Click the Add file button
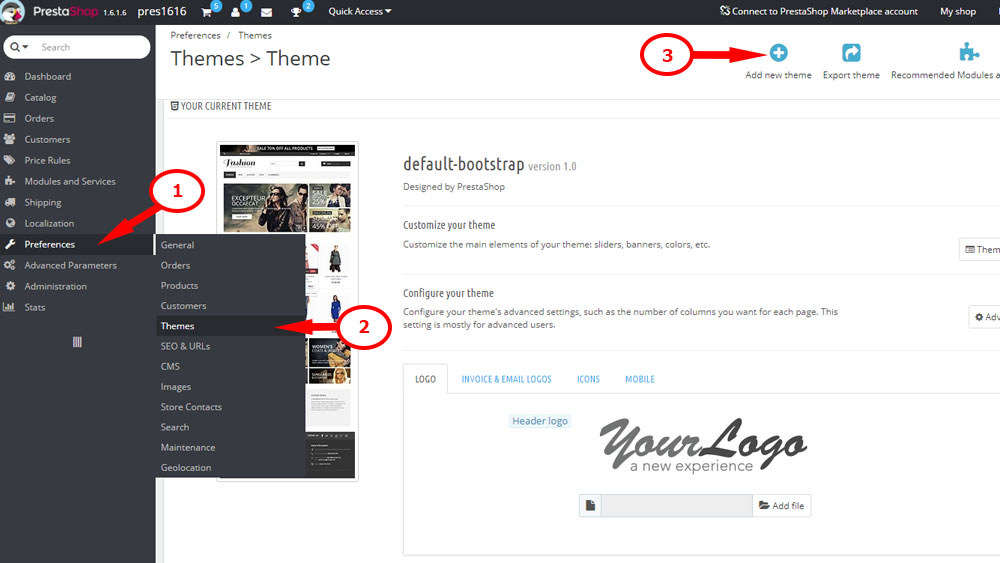Screen dimensions: 1000x563 coord(781,506)
